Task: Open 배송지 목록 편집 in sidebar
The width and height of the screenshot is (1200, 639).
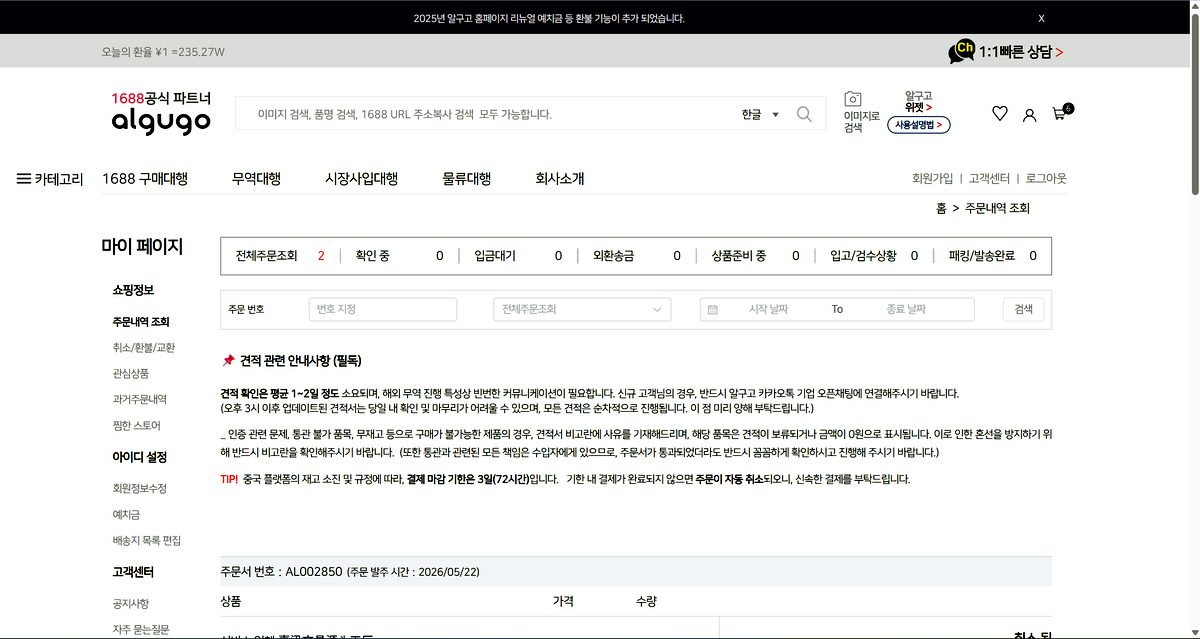Action: (147, 541)
